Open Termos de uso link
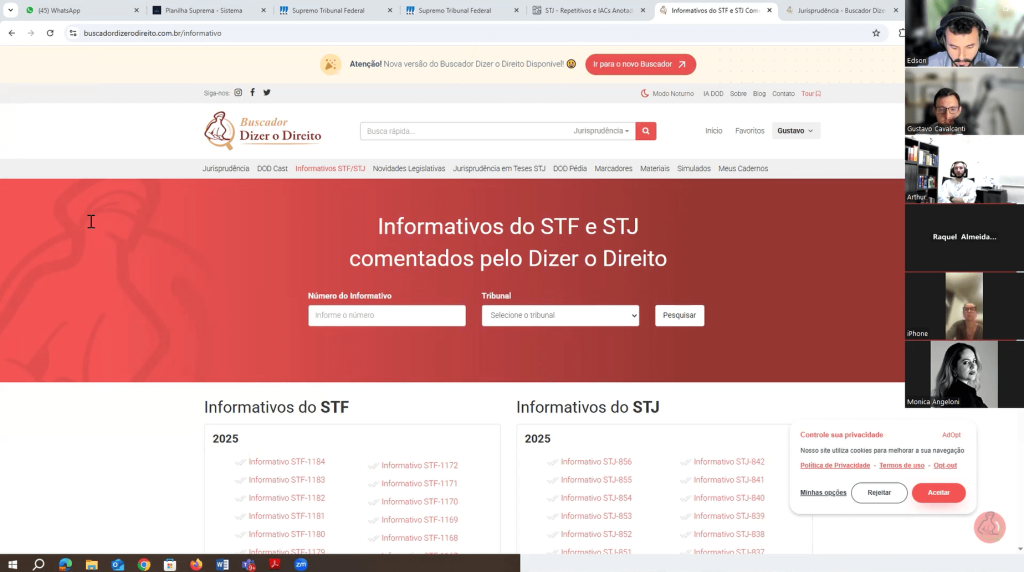Screen dimensions: 1024x572 click(902, 466)
